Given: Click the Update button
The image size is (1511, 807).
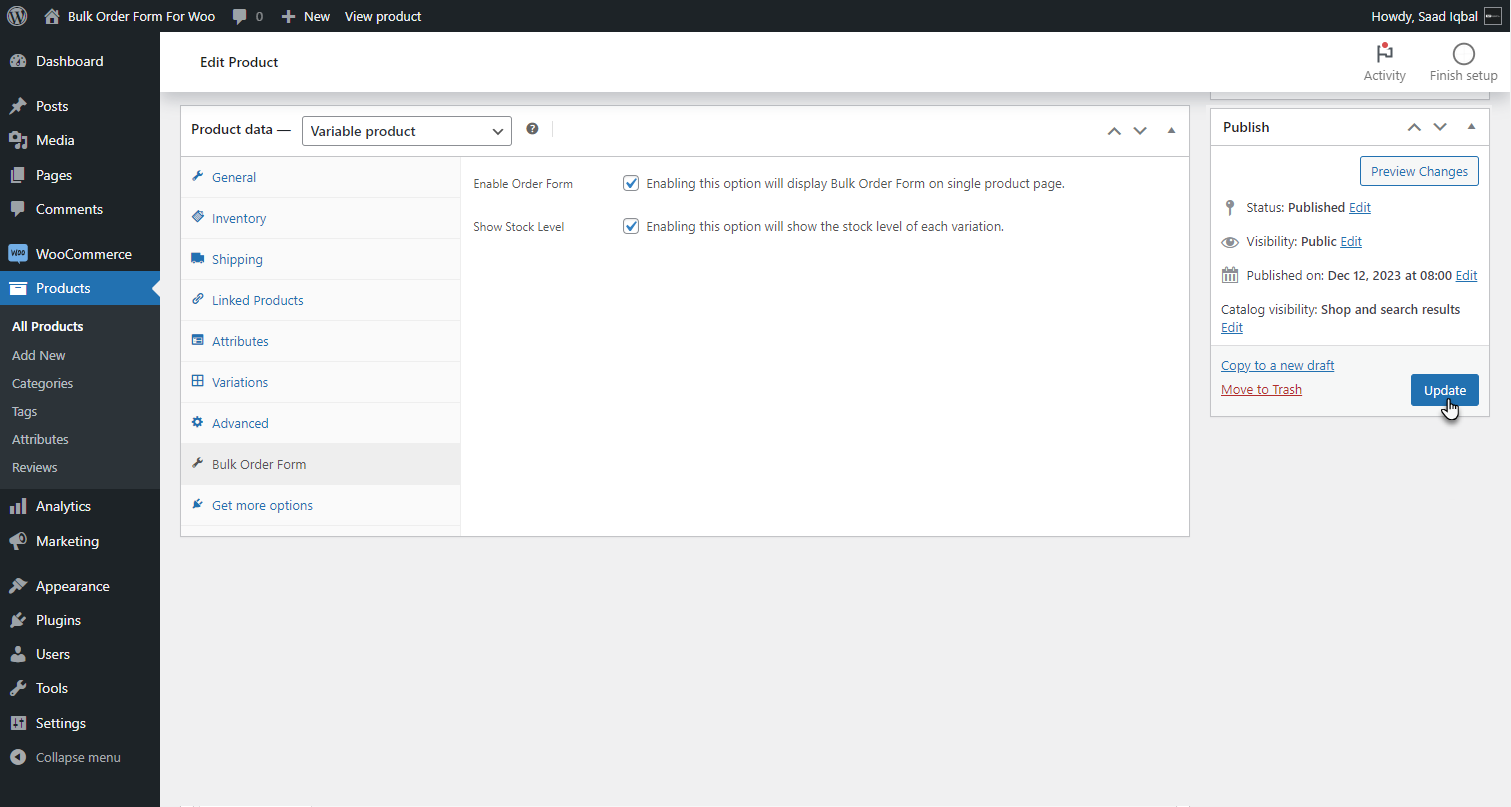Looking at the screenshot, I should [x=1444, y=390].
